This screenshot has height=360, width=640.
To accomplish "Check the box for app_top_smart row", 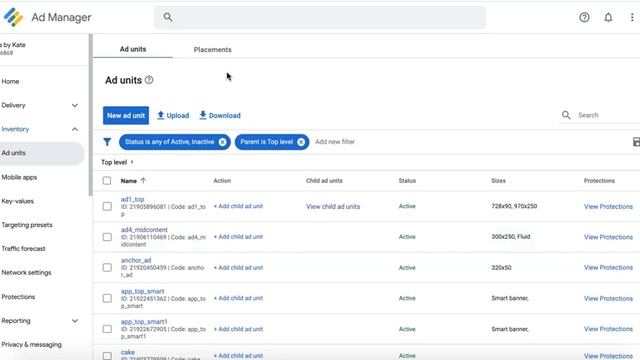I will coord(107,298).
